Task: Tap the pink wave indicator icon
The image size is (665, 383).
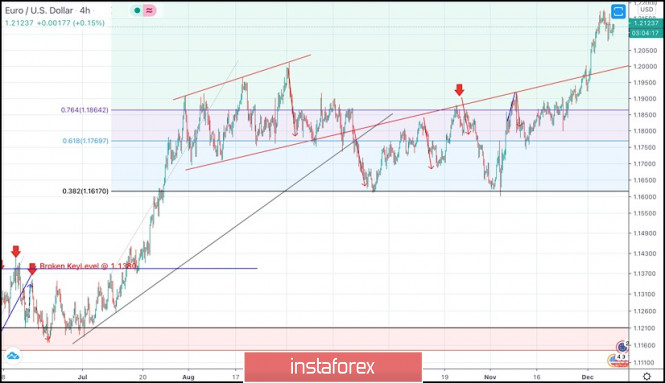Action: pyautogui.click(x=149, y=11)
